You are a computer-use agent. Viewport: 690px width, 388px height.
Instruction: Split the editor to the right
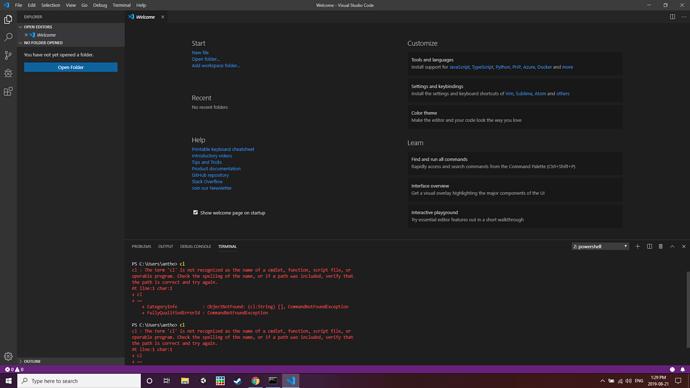pos(672,17)
